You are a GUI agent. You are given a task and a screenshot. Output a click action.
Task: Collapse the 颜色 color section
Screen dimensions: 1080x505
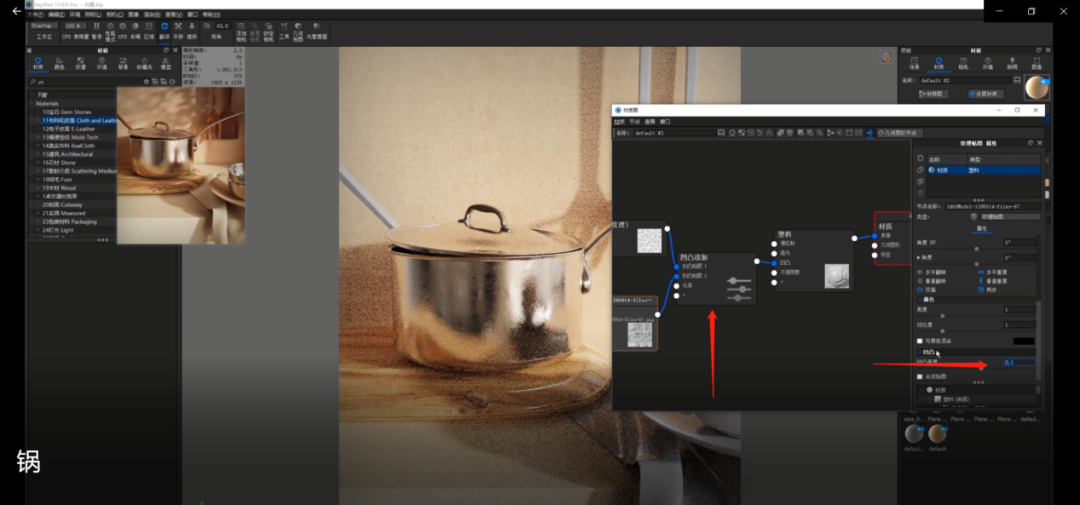click(920, 300)
